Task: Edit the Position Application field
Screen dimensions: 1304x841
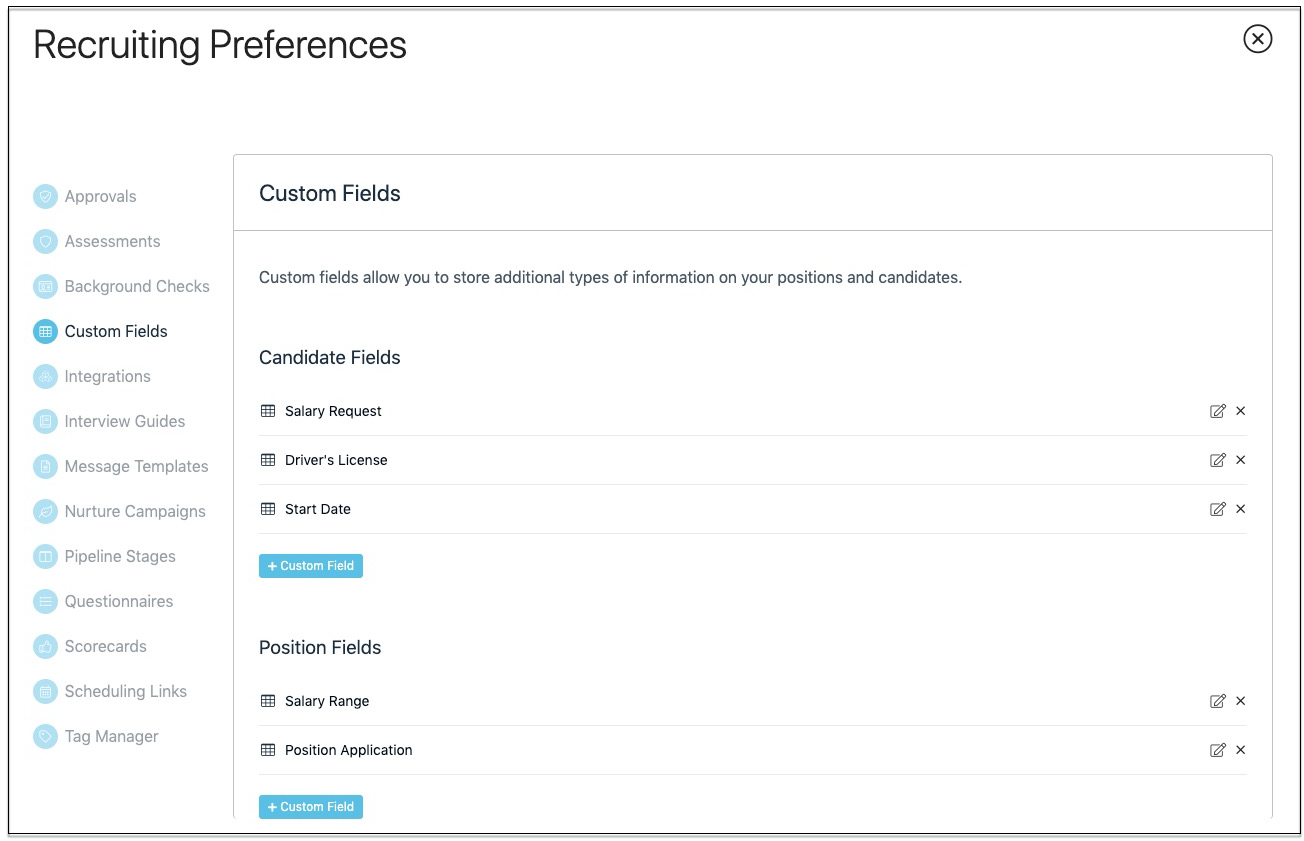Action: point(1217,750)
